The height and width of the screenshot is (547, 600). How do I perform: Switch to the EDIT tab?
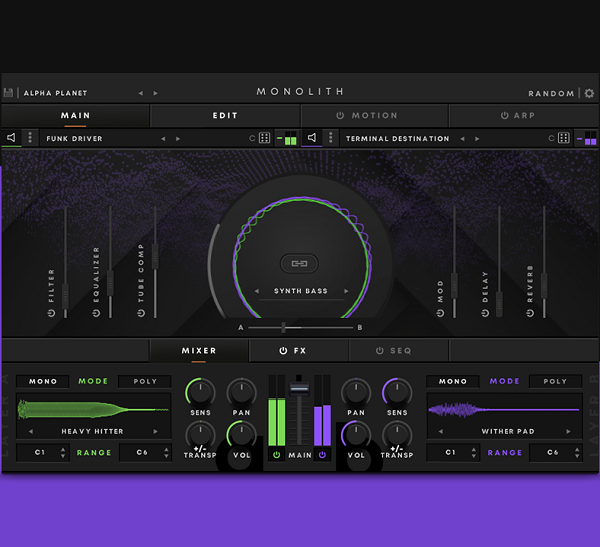click(x=225, y=116)
